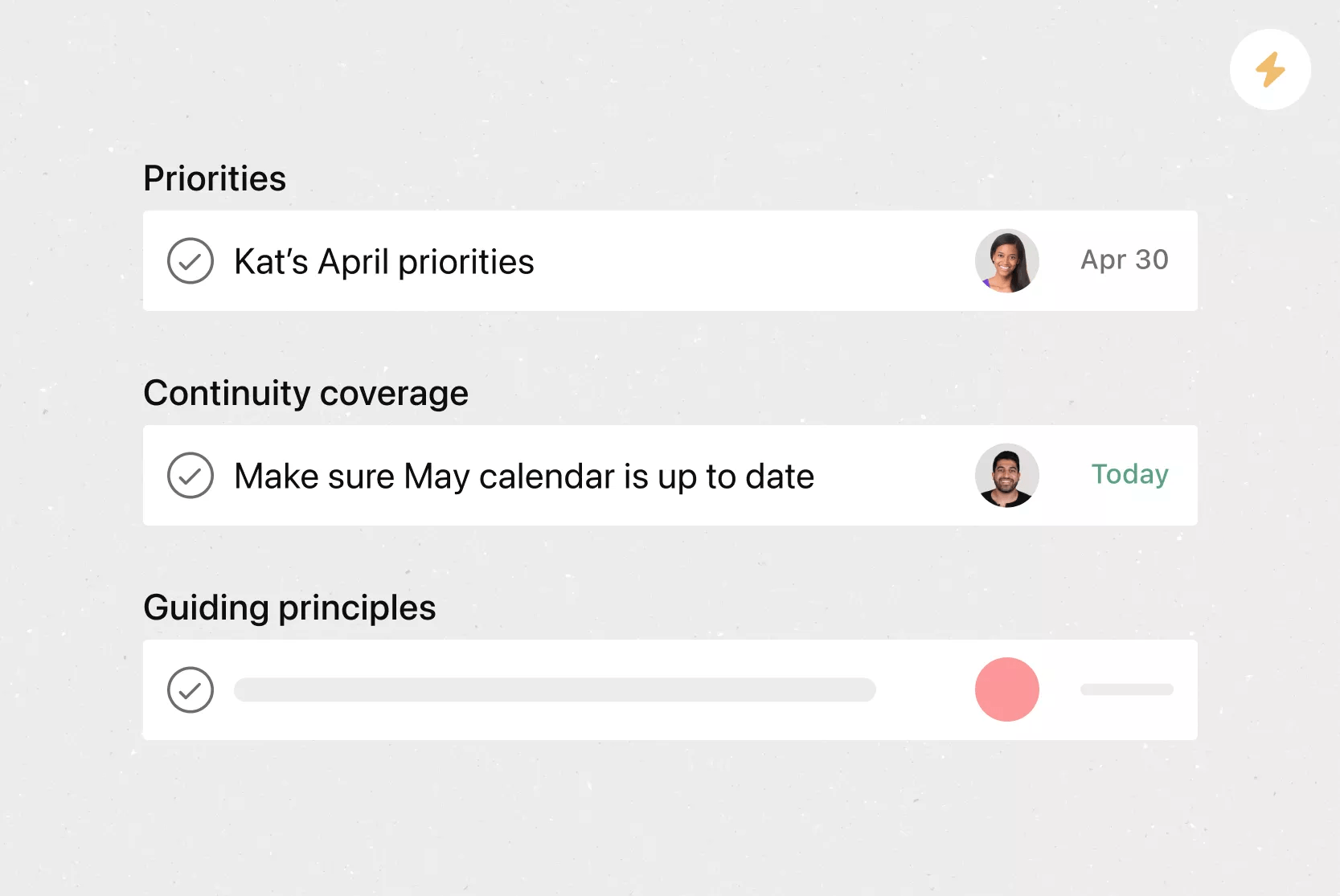The image size is (1340, 896).
Task: Mark Kat's April priorities complete
Action: tap(191, 261)
